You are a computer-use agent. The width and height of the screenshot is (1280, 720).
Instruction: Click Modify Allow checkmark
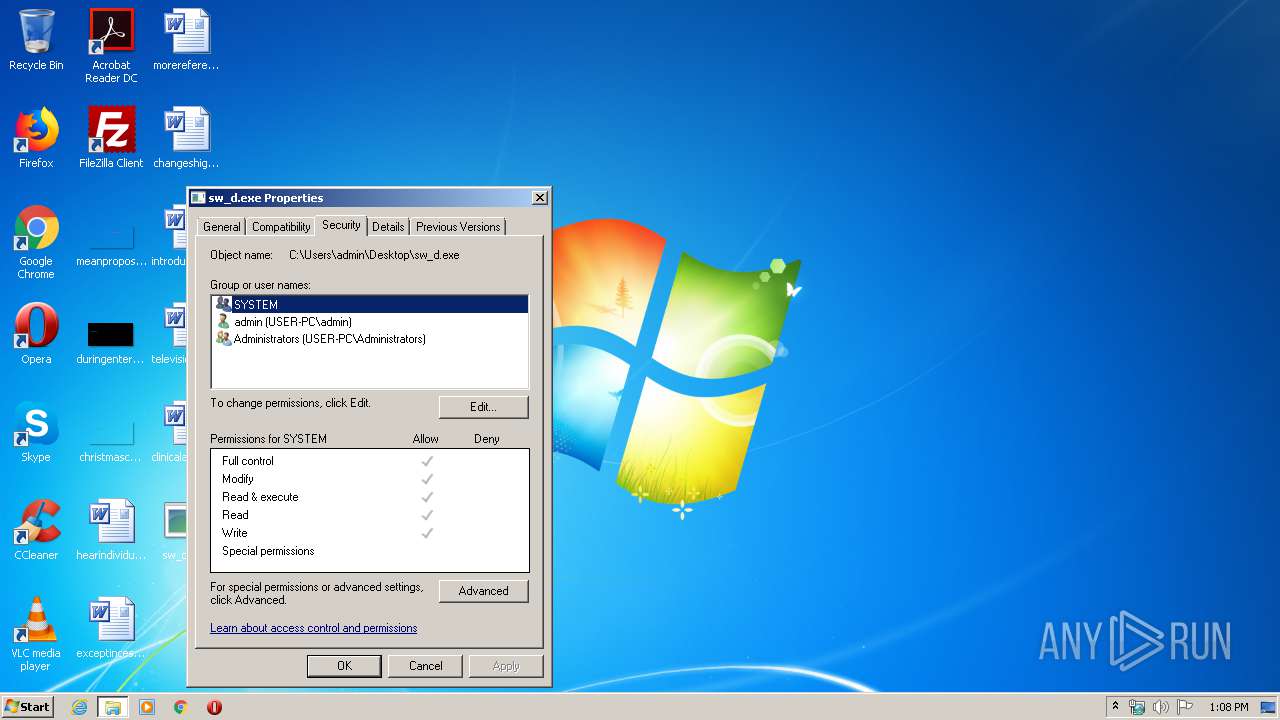(427, 479)
